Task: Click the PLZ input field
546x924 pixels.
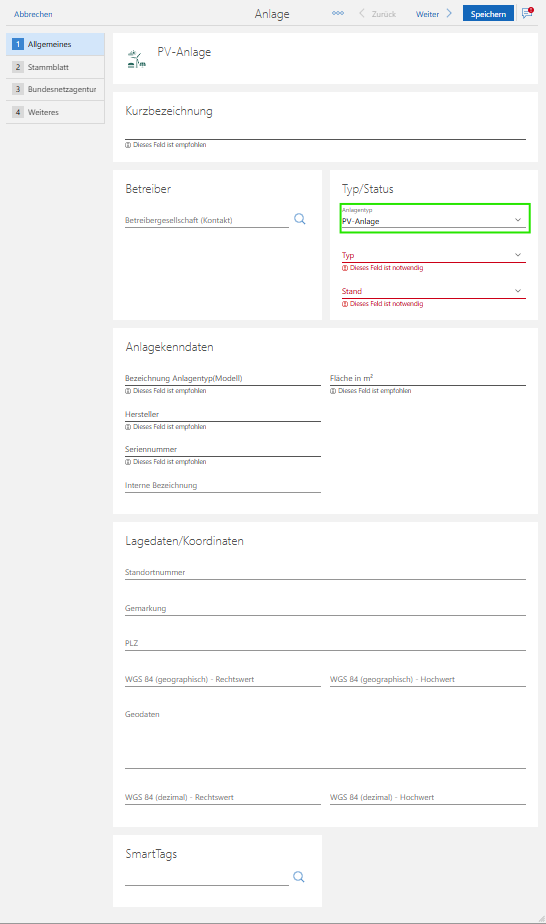Action: pyautogui.click(x=325, y=644)
